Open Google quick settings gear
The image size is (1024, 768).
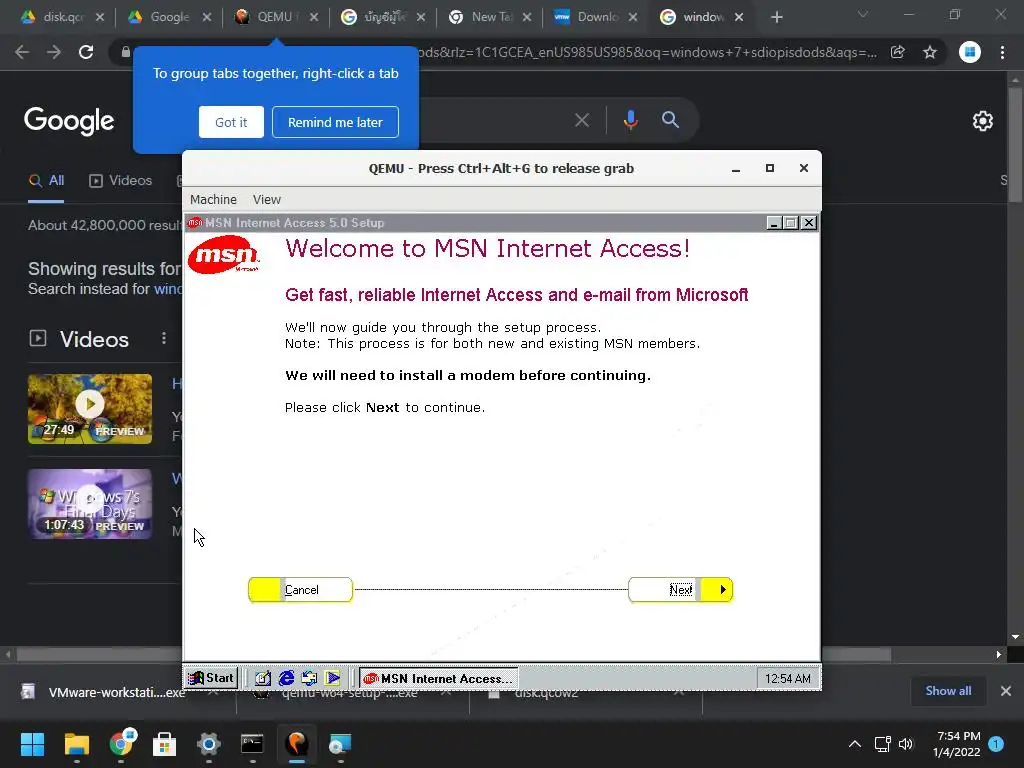coord(983,121)
